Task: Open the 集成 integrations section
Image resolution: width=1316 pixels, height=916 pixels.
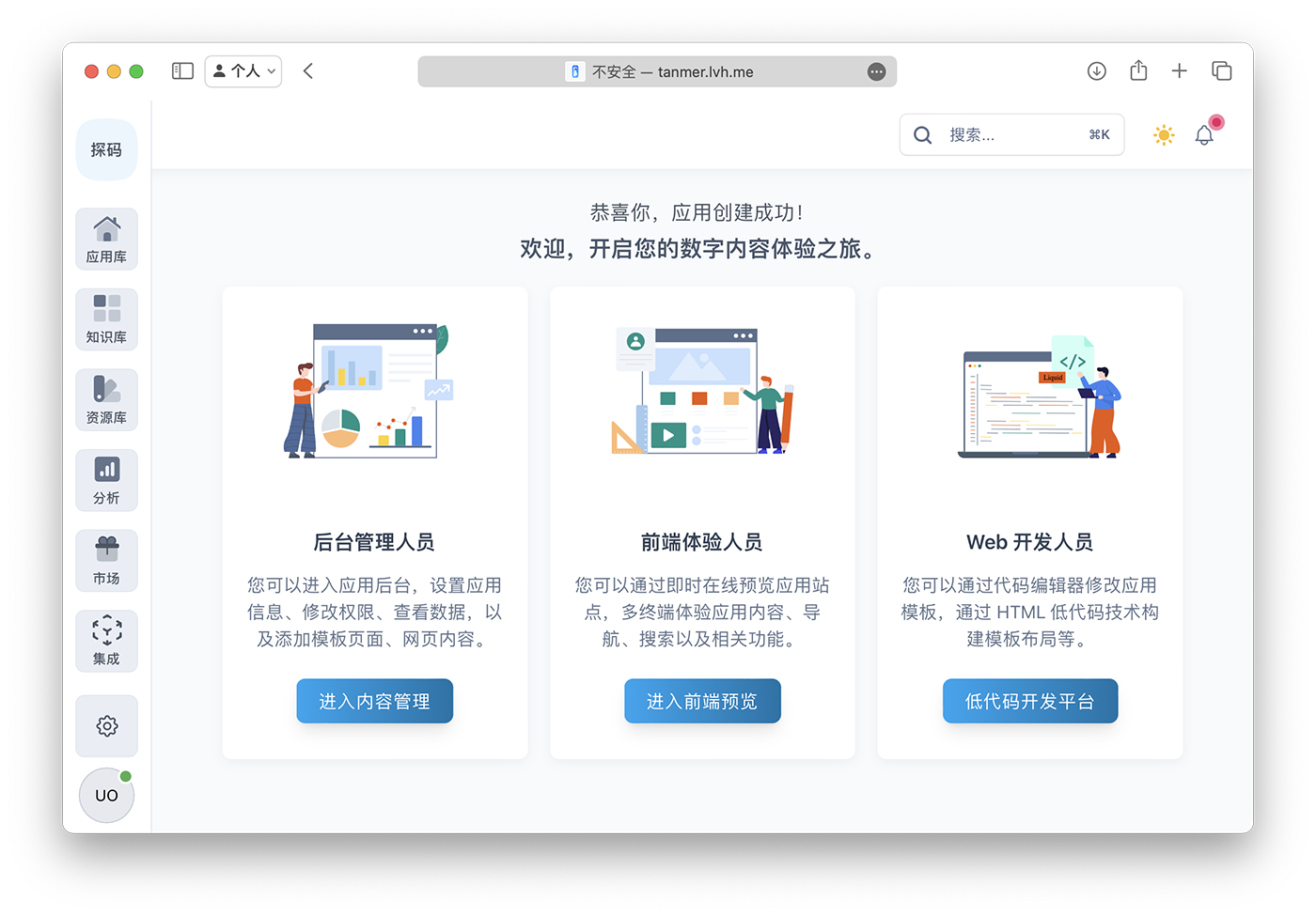Action: 106,642
